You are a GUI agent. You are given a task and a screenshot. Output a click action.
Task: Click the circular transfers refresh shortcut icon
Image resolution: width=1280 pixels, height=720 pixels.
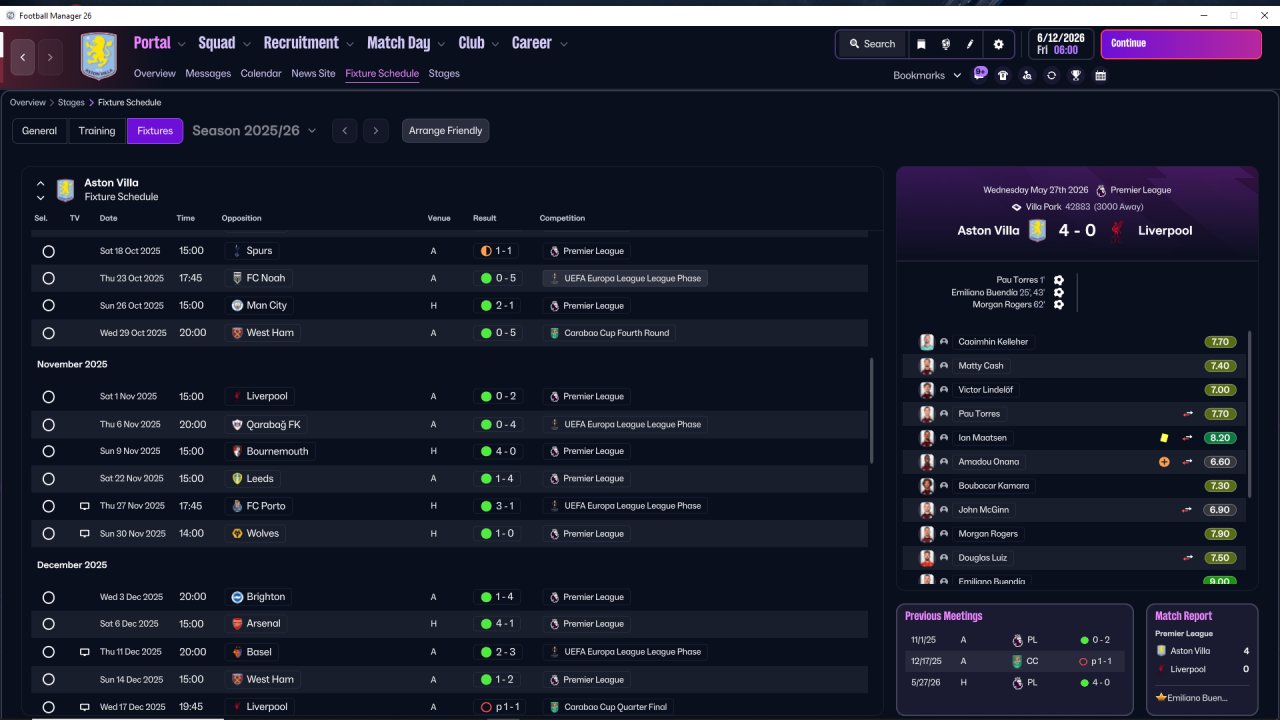1051,75
